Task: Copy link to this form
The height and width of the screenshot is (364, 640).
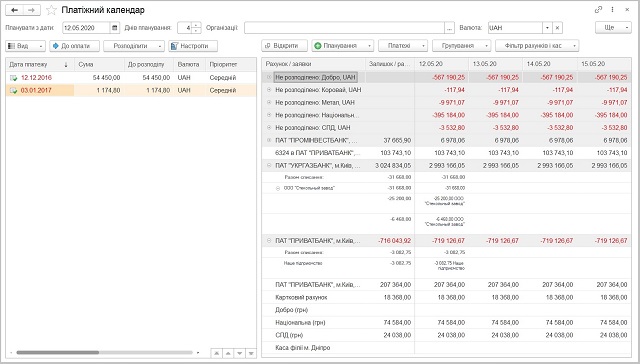Action: click(598, 10)
